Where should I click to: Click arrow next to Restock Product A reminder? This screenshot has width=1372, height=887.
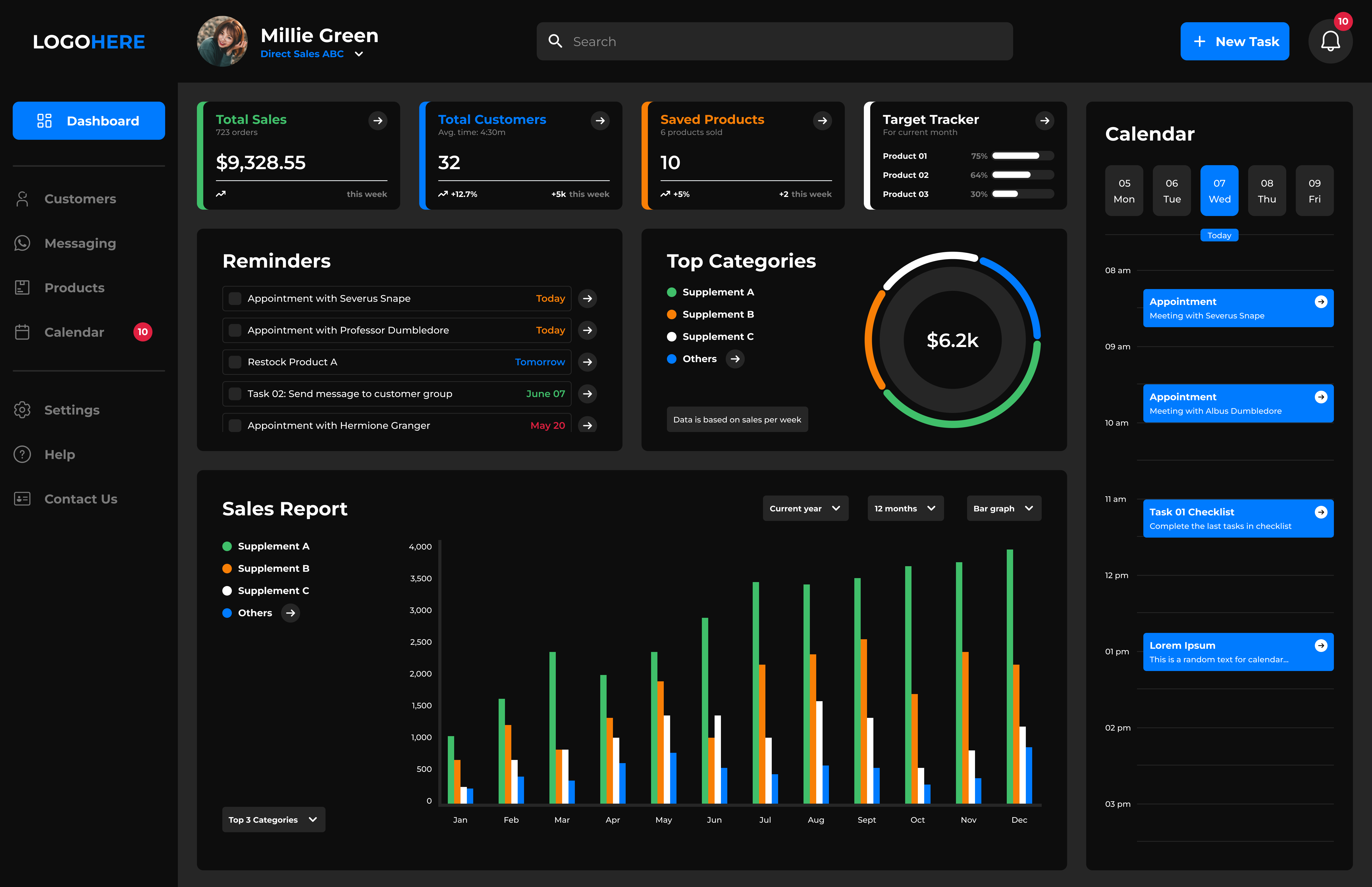(x=587, y=362)
